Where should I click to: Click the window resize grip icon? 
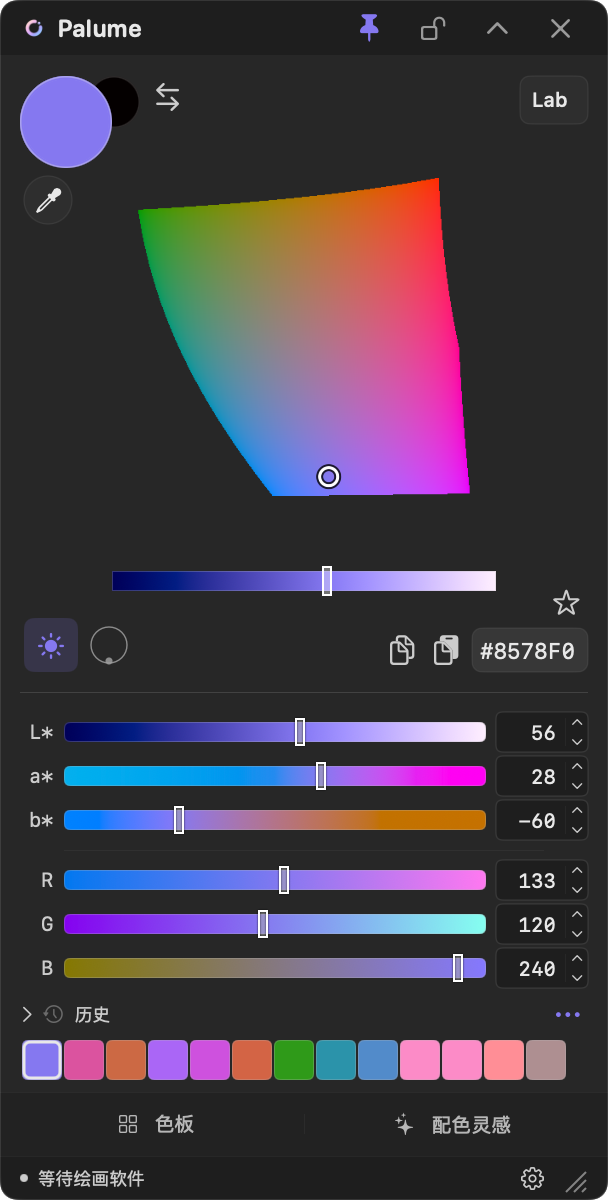pos(577,1180)
